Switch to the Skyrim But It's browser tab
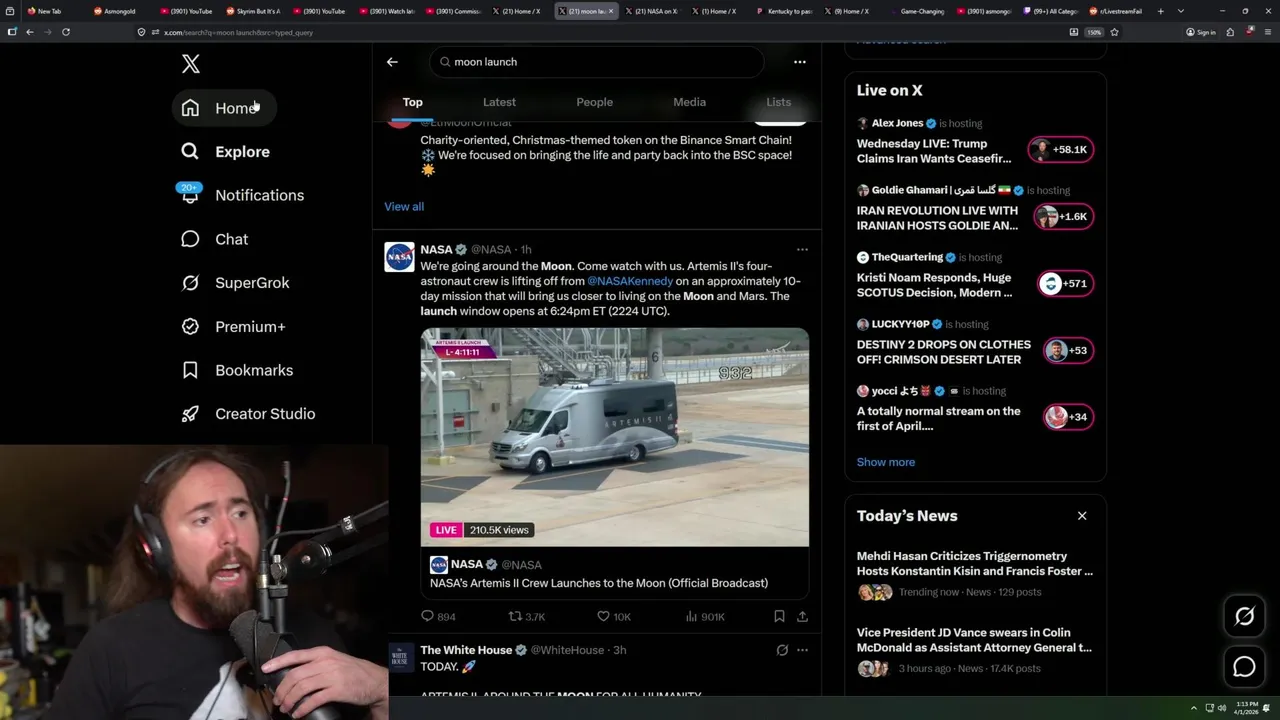1280x720 pixels. [x=256, y=11]
